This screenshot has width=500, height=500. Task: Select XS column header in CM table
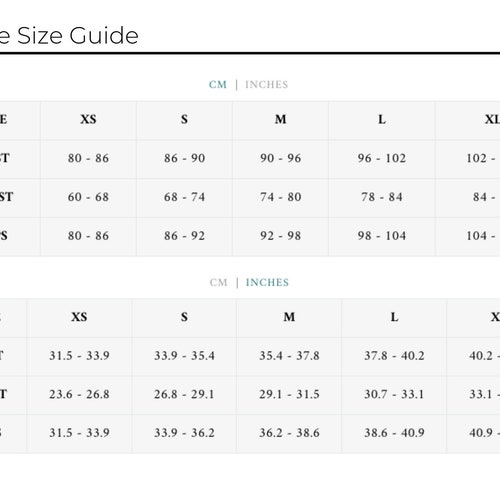tap(88, 119)
